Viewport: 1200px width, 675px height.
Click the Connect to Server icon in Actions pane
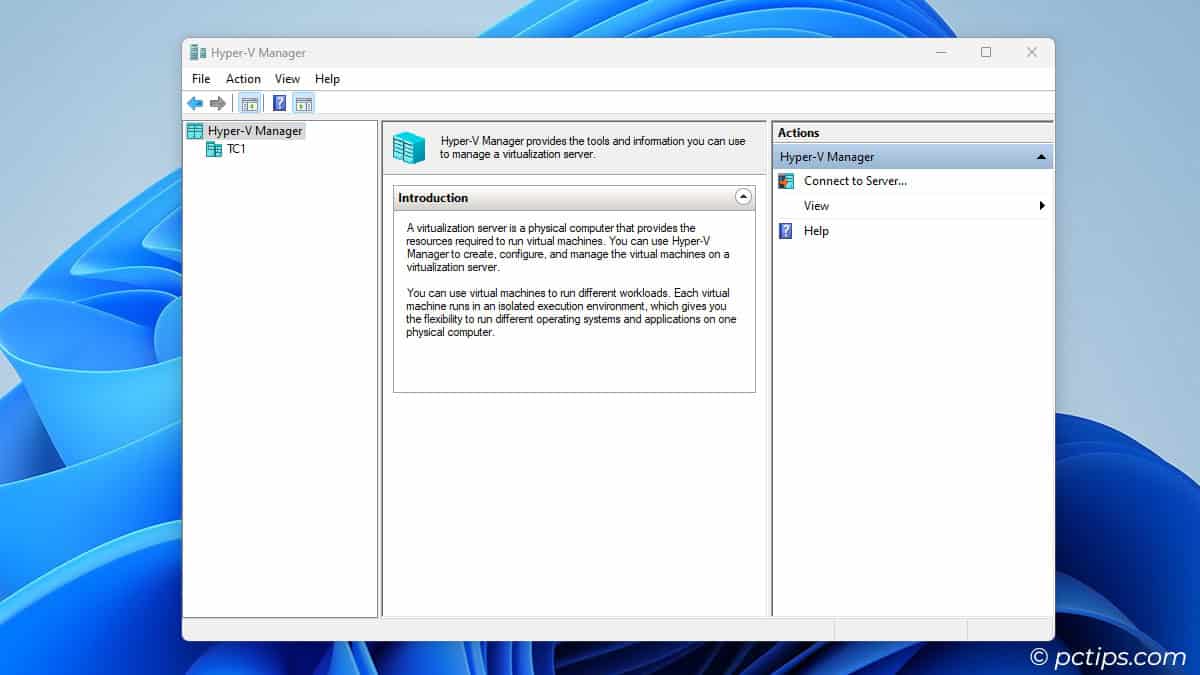click(786, 181)
